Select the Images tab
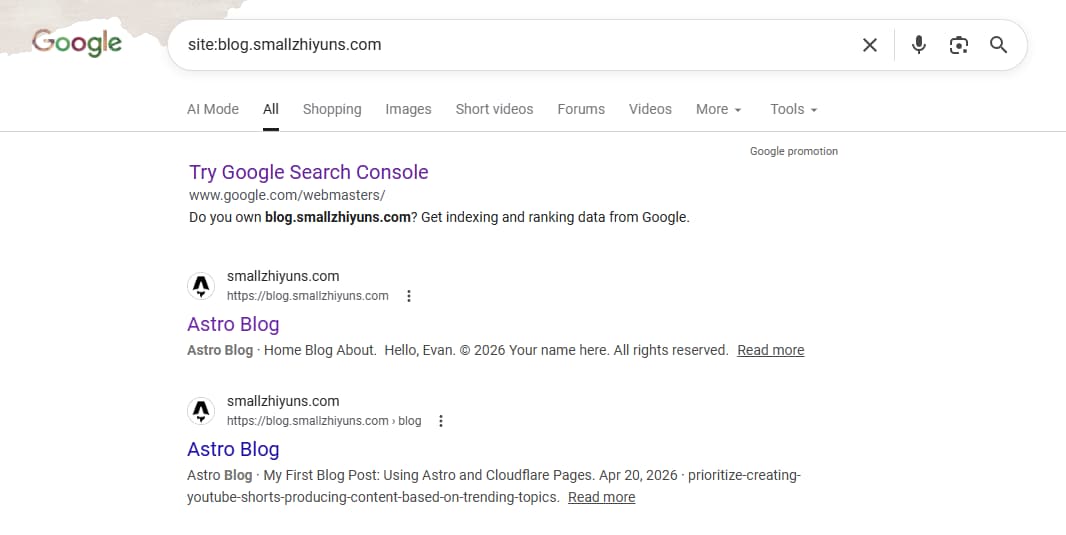1066x535 pixels. point(408,109)
